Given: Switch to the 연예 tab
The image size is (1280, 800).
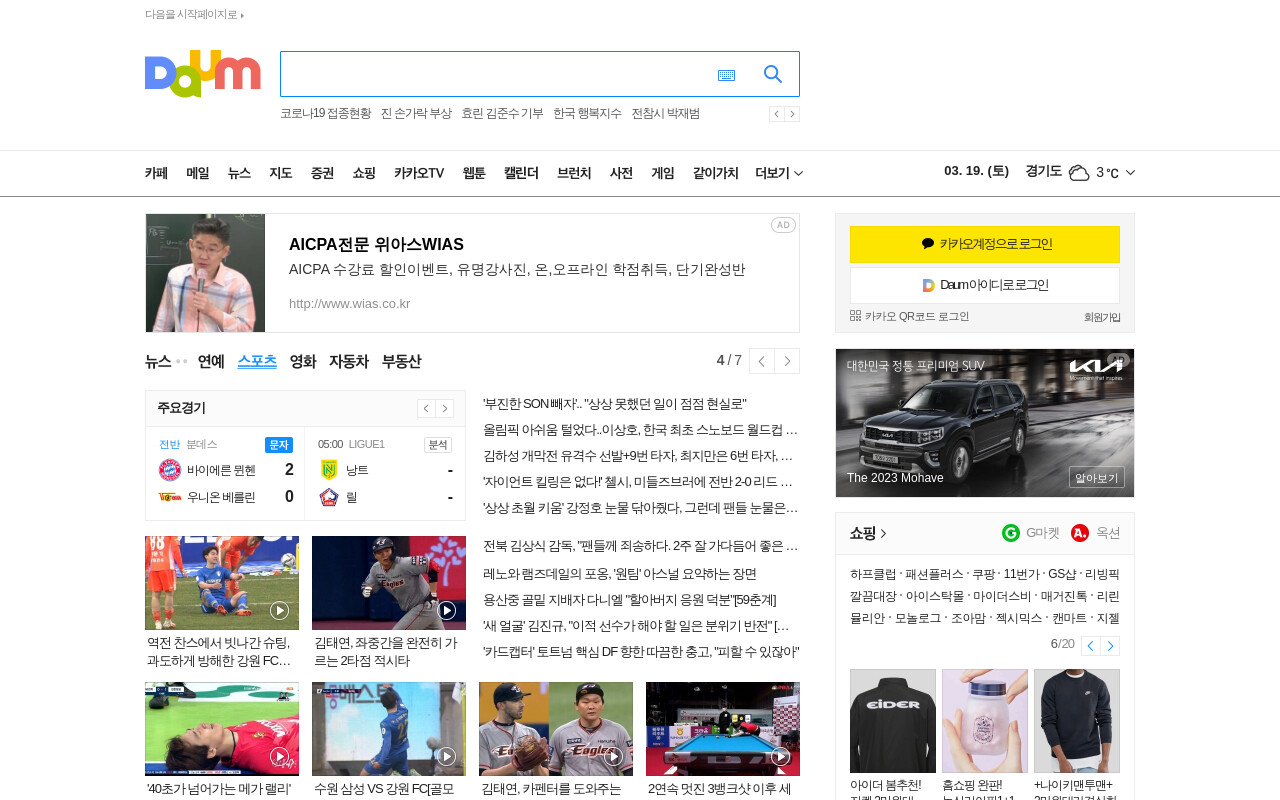Looking at the screenshot, I should click(x=211, y=361).
